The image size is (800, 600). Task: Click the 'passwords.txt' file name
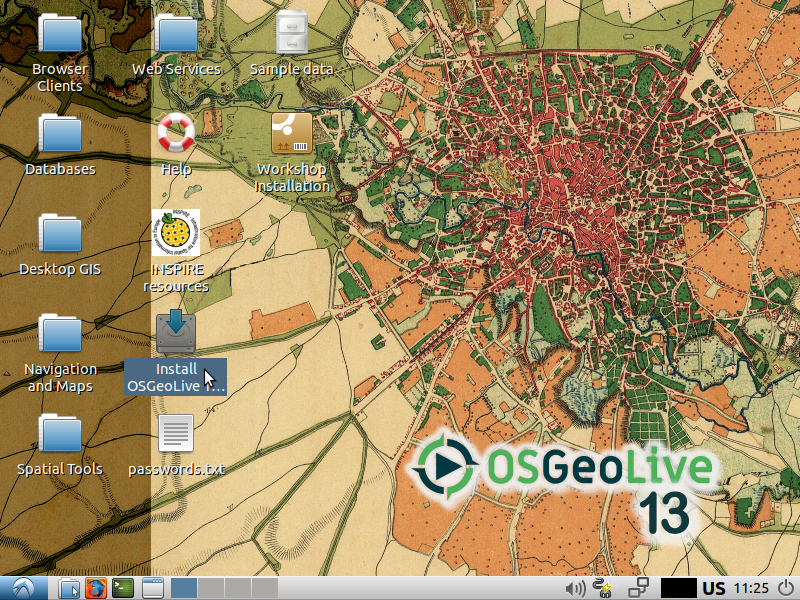[177, 469]
